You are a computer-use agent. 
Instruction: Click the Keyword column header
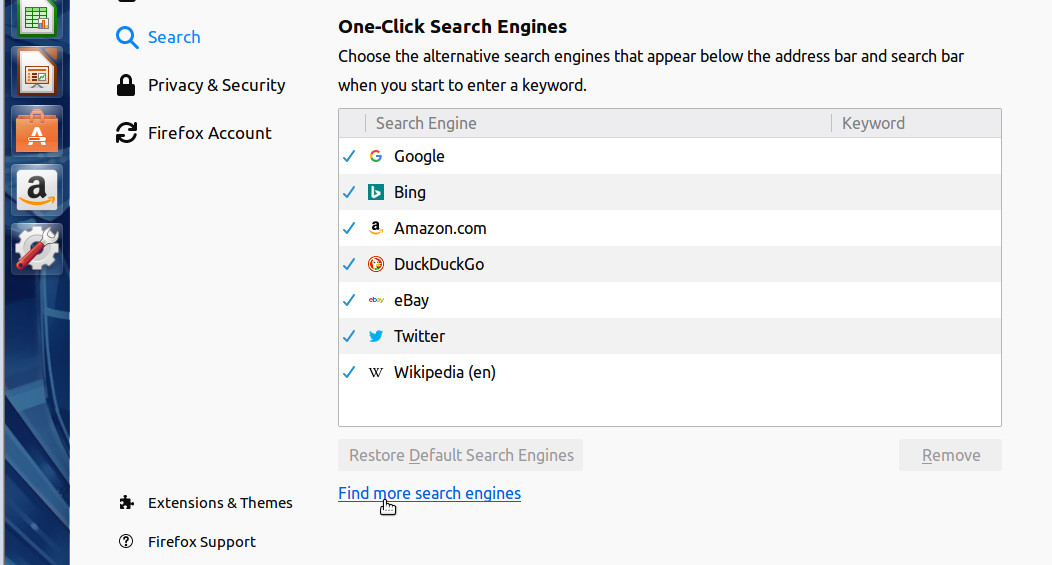[x=873, y=123]
